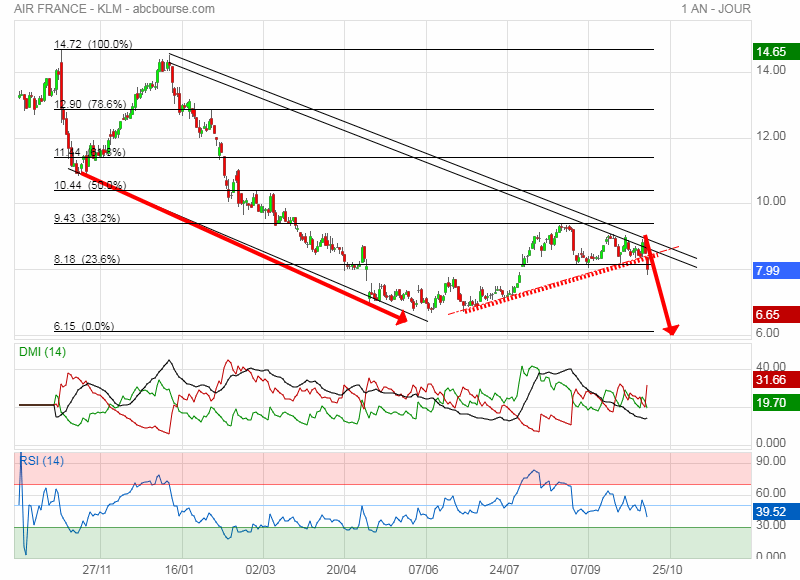Click the red 6.65 target price tag
Screen dimensions: 800x580
click(772, 315)
